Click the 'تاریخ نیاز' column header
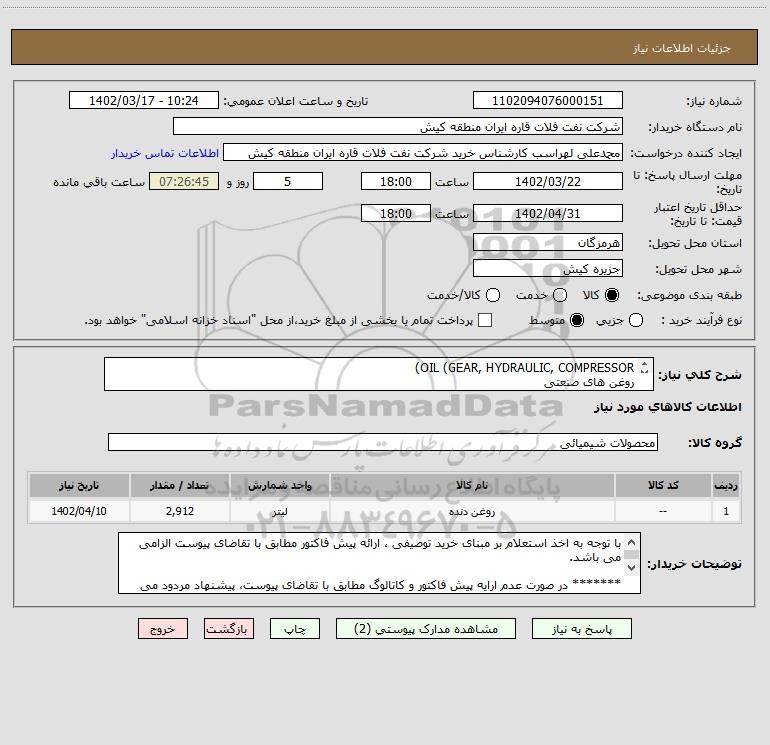The image size is (770, 745). (x=79, y=485)
